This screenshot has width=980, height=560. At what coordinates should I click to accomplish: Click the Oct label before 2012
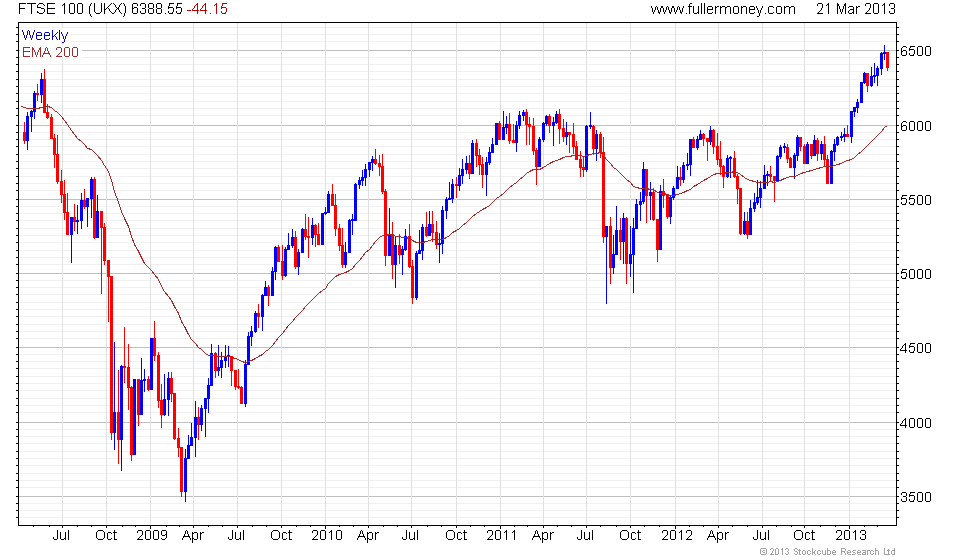[x=630, y=536]
